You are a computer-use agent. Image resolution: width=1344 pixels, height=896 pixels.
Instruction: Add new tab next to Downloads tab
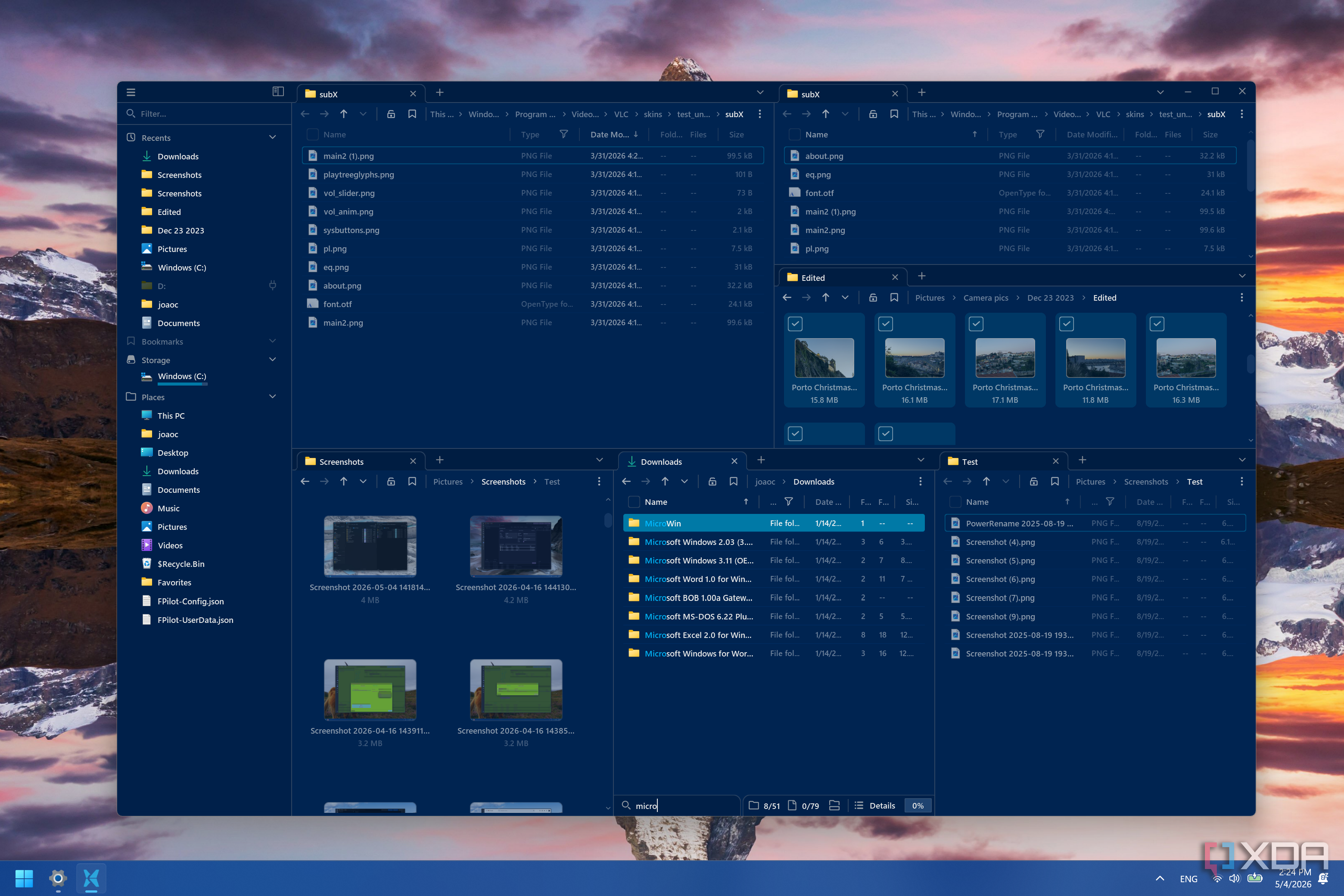pyautogui.click(x=761, y=460)
